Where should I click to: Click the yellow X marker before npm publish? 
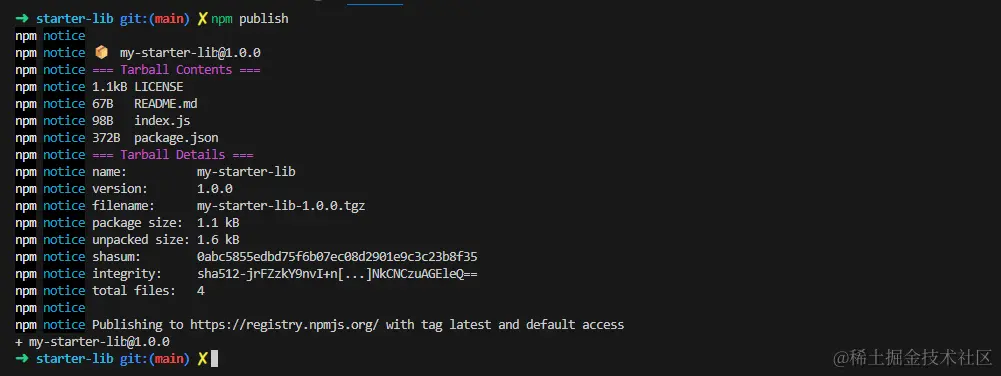pos(202,19)
